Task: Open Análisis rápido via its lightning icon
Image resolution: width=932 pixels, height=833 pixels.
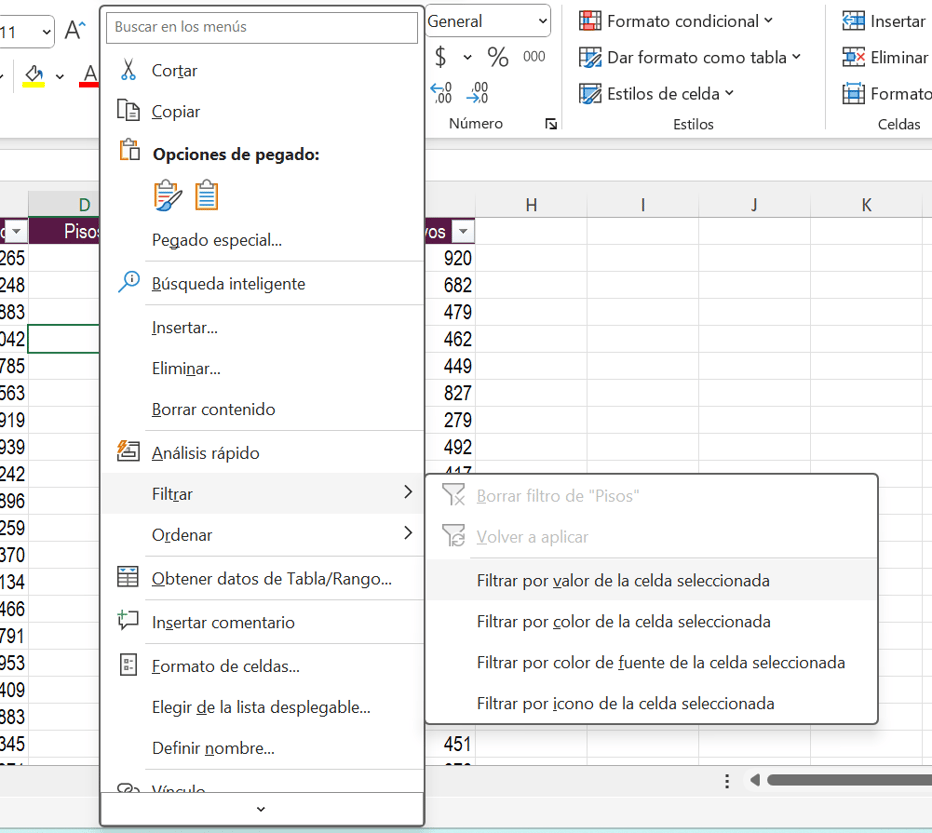Action: (x=128, y=451)
